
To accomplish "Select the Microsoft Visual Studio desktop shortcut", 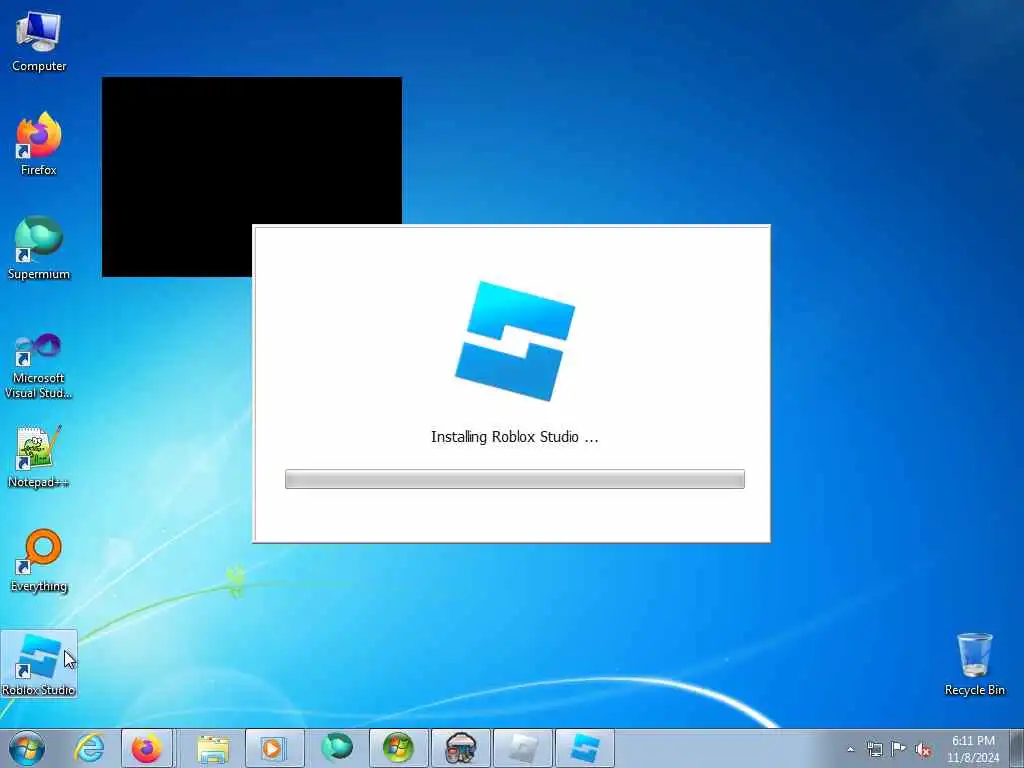I will tap(39, 366).
